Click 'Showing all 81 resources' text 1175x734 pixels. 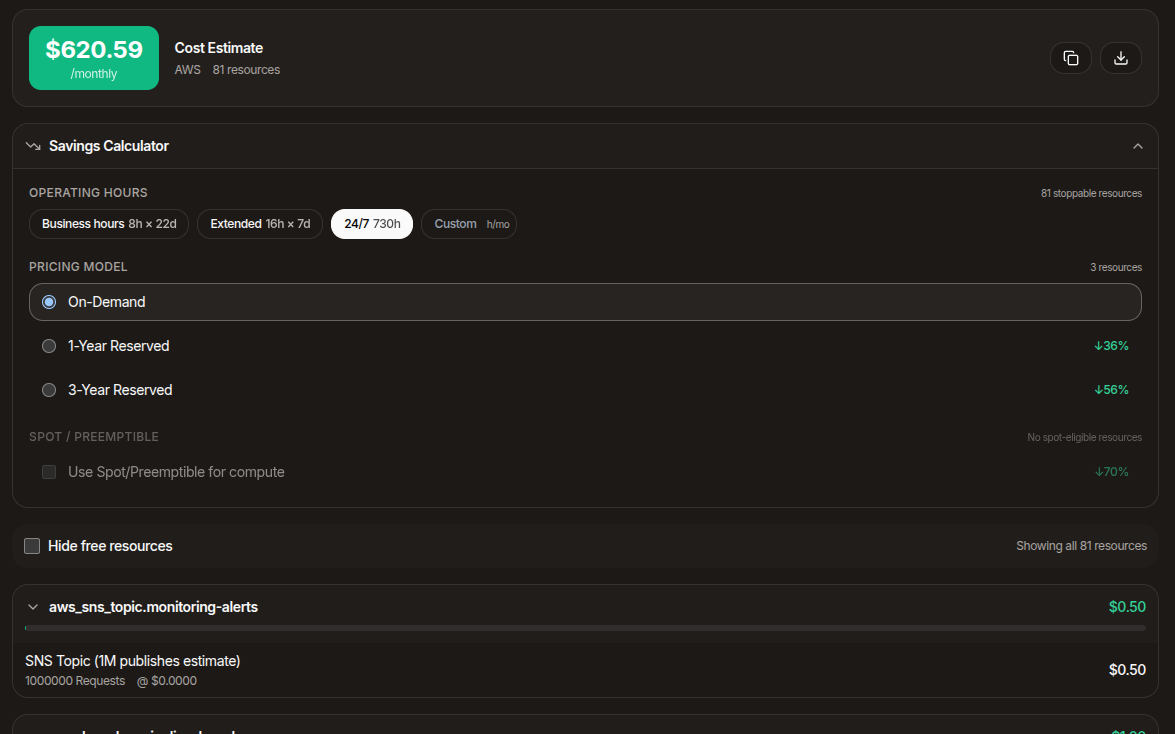click(x=1081, y=546)
